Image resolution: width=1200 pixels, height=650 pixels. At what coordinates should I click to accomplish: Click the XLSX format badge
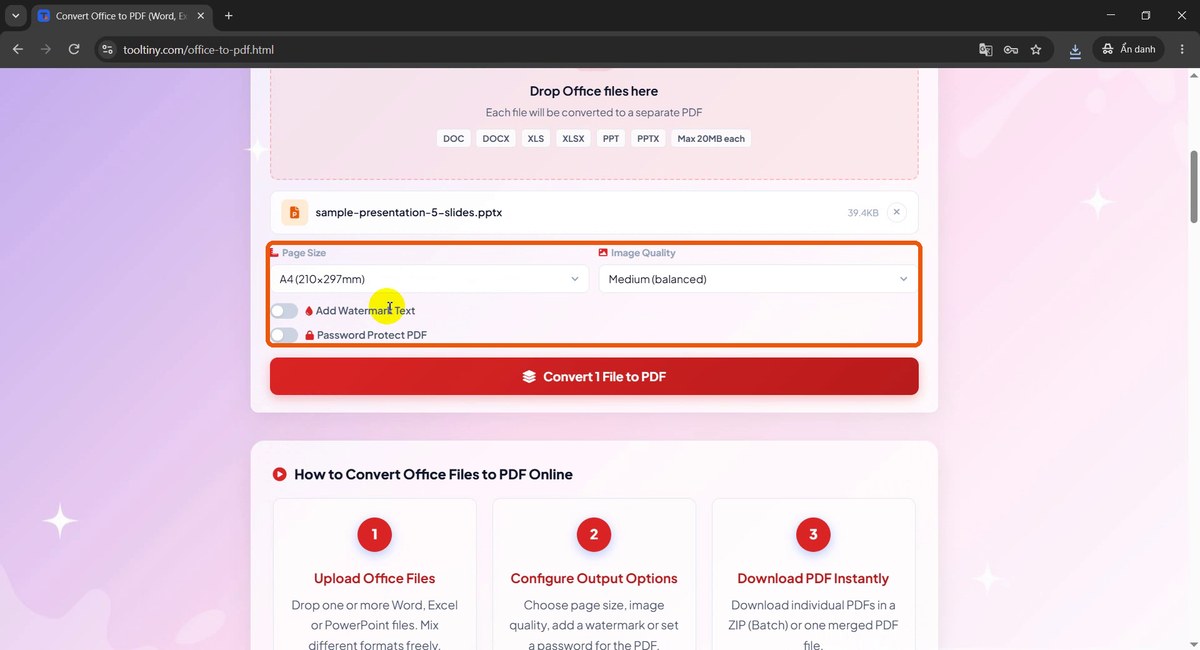pyautogui.click(x=573, y=139)
